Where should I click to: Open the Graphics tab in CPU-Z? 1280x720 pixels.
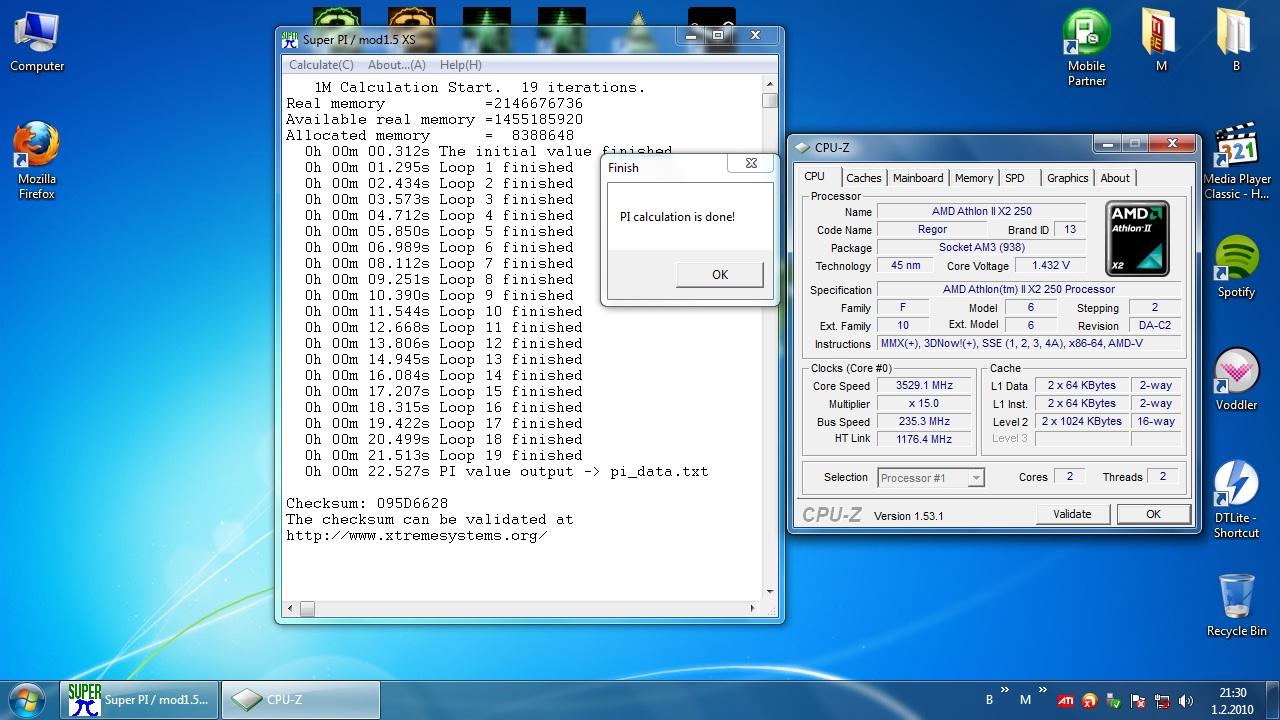click(x=1067, y=178)
